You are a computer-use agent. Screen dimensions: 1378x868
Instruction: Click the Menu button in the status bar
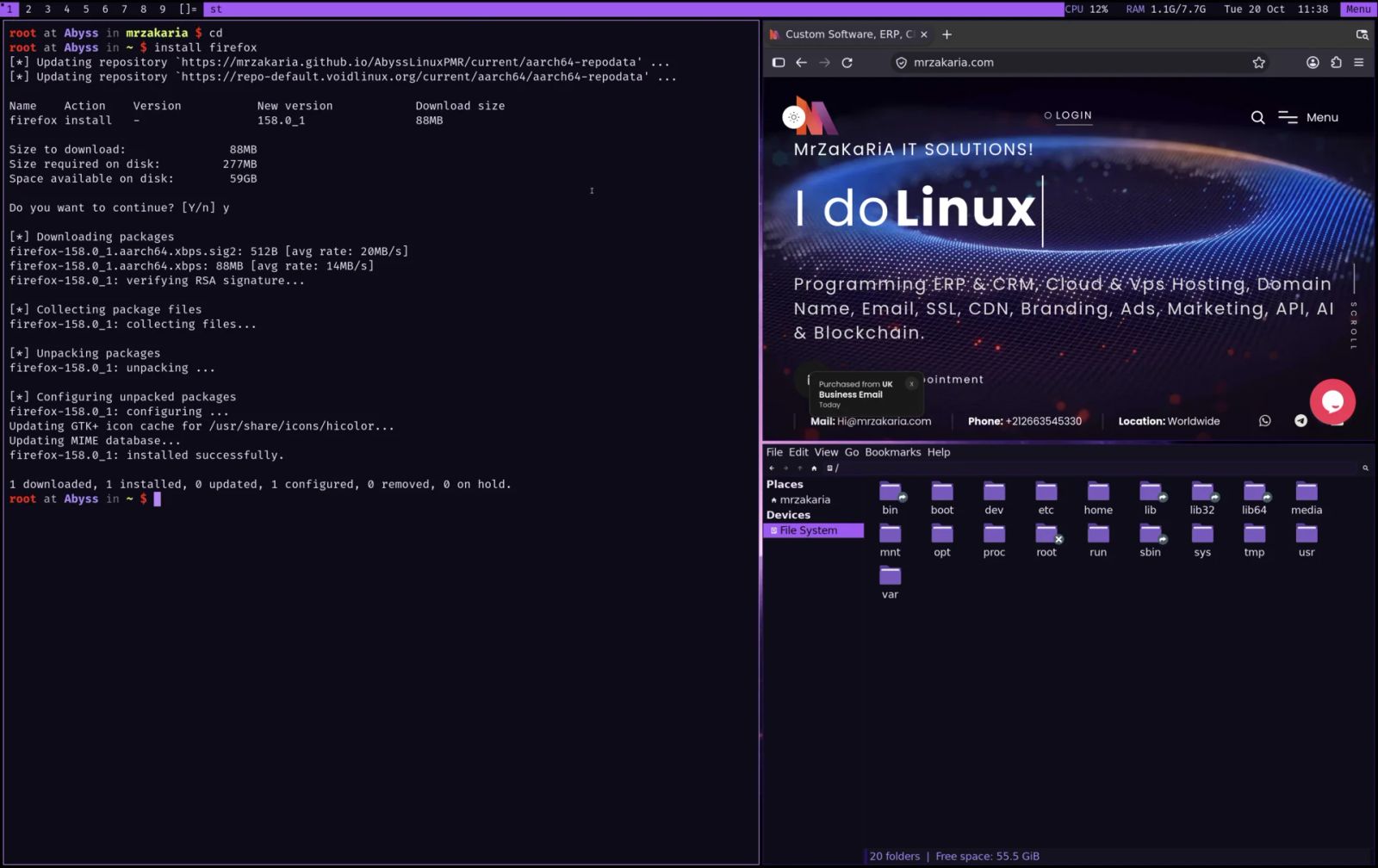coord(1358,9)
